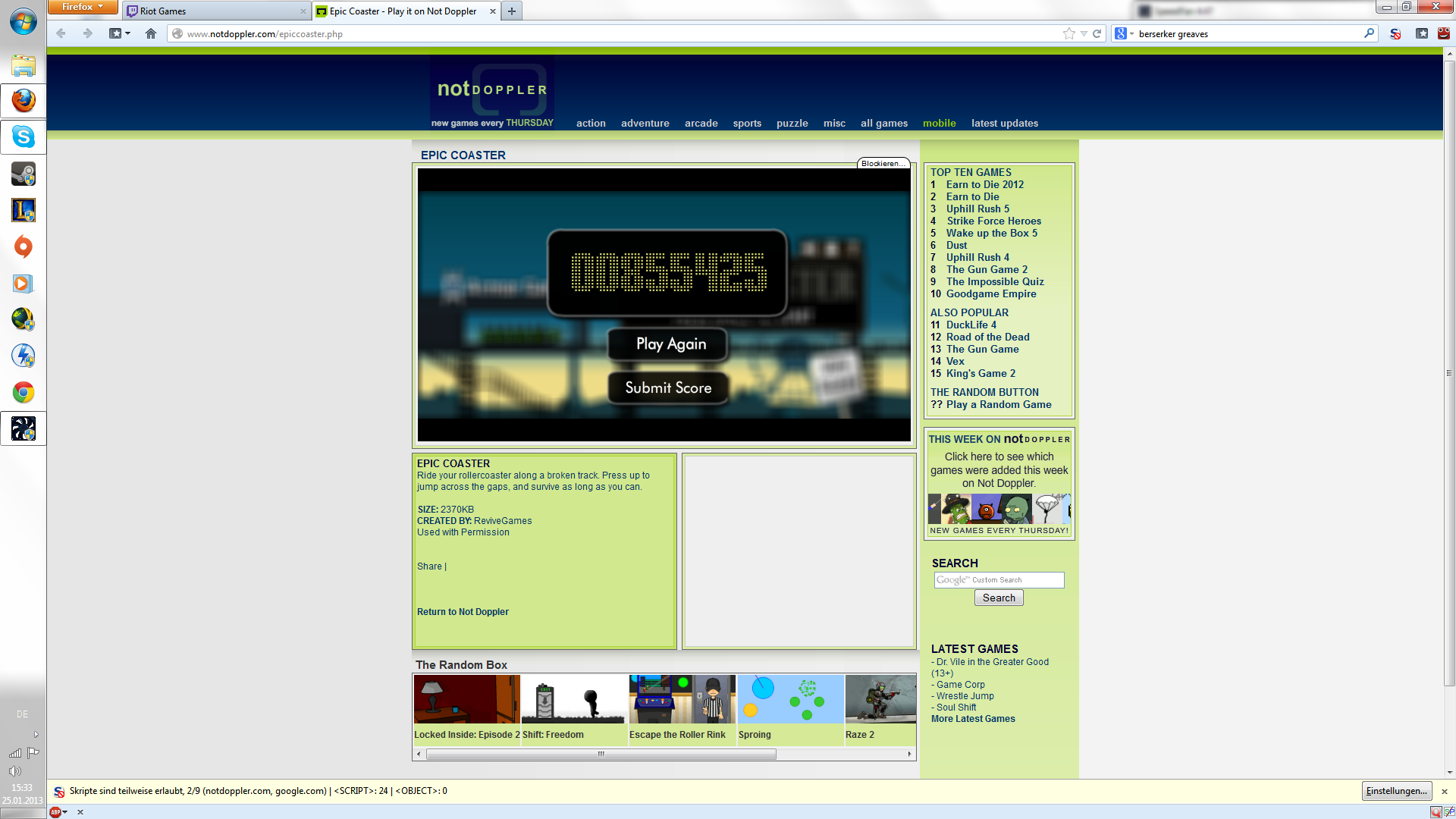The width and height of the screenshot is (1456, 819).
Task: Open the puzzle games category
Action: pyautogui.click(x=792, y=123)
